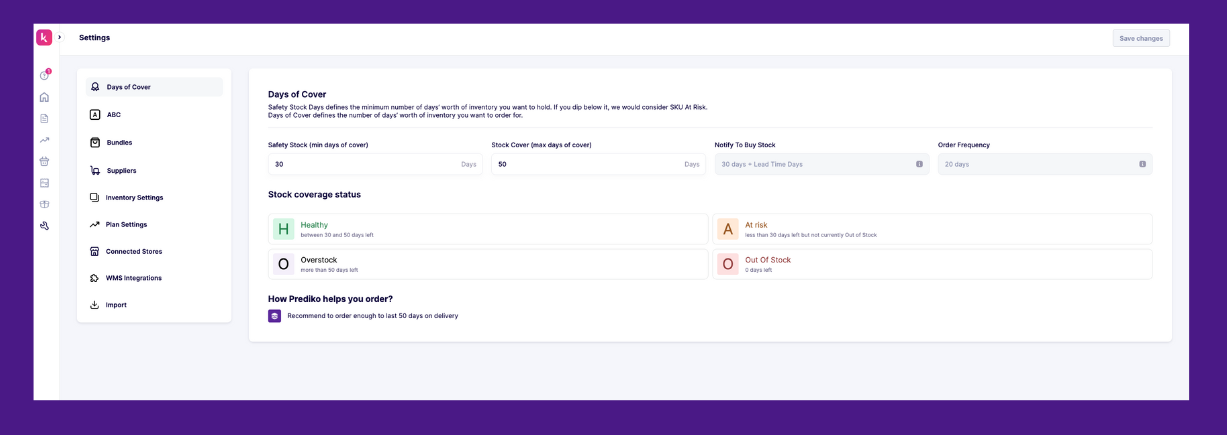Open the Inventory Settings section label
The height and width of the screenshot is (435, 1227).
click(135, 197)
